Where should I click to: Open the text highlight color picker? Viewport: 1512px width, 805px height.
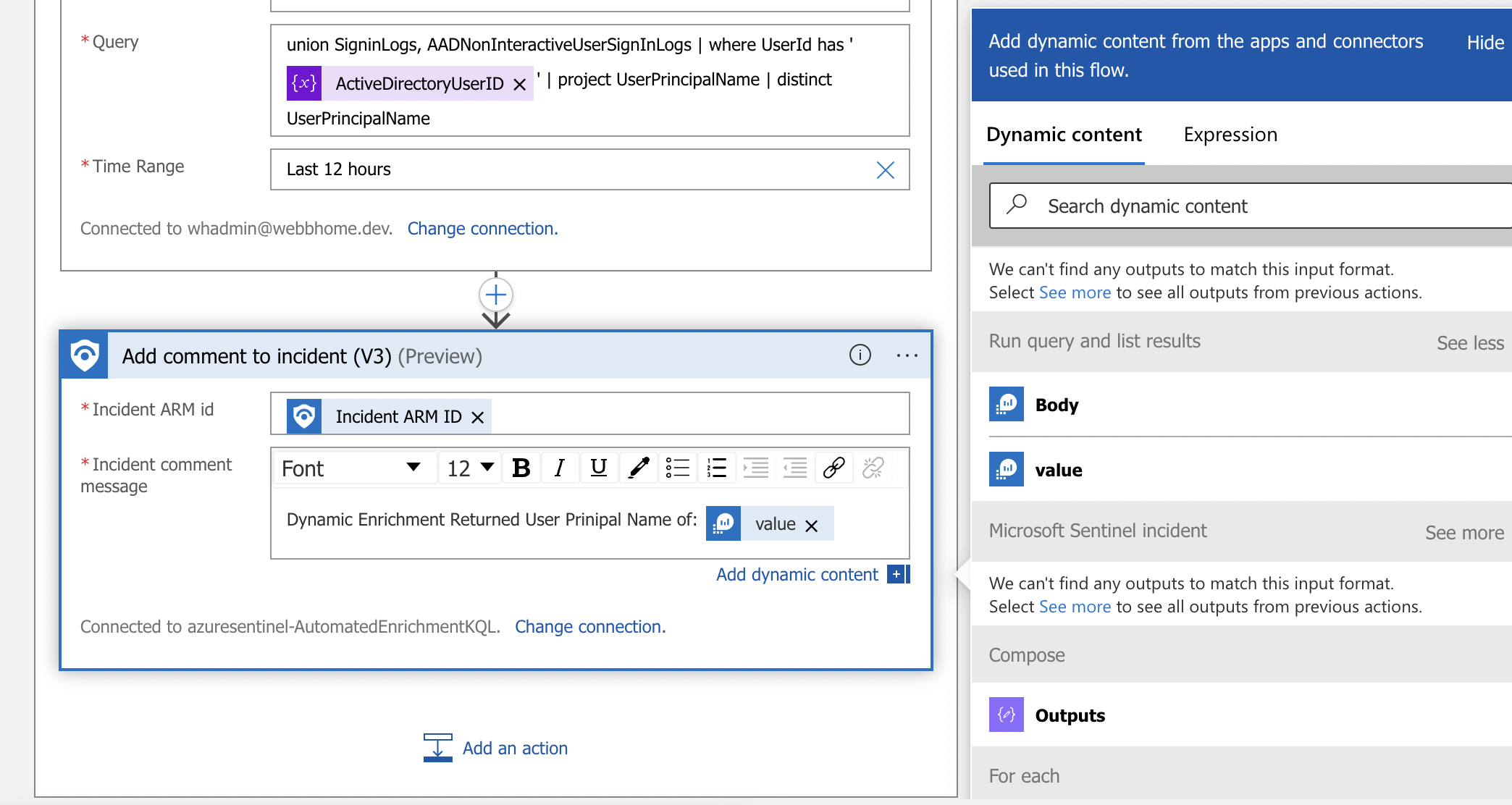coord(638,468)
